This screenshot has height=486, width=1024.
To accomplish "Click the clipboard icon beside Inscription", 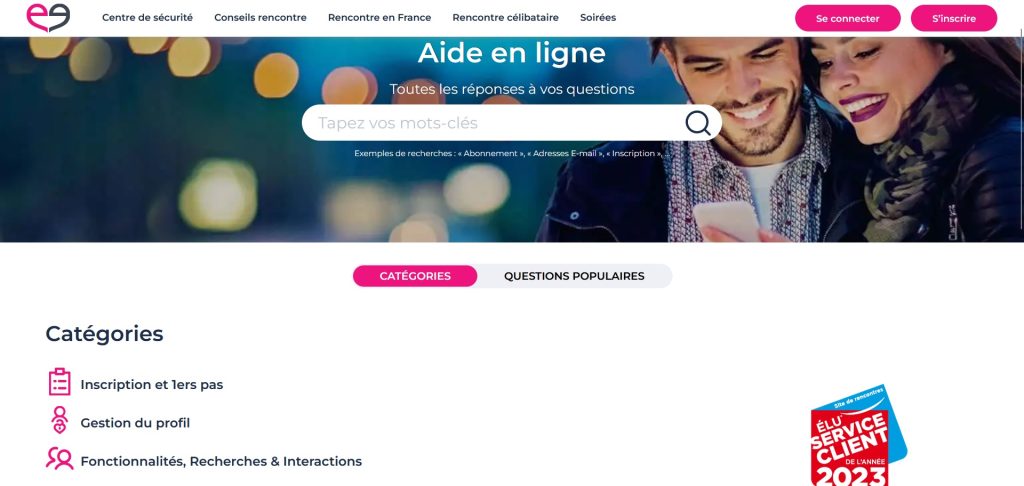I will click(59, 382).
